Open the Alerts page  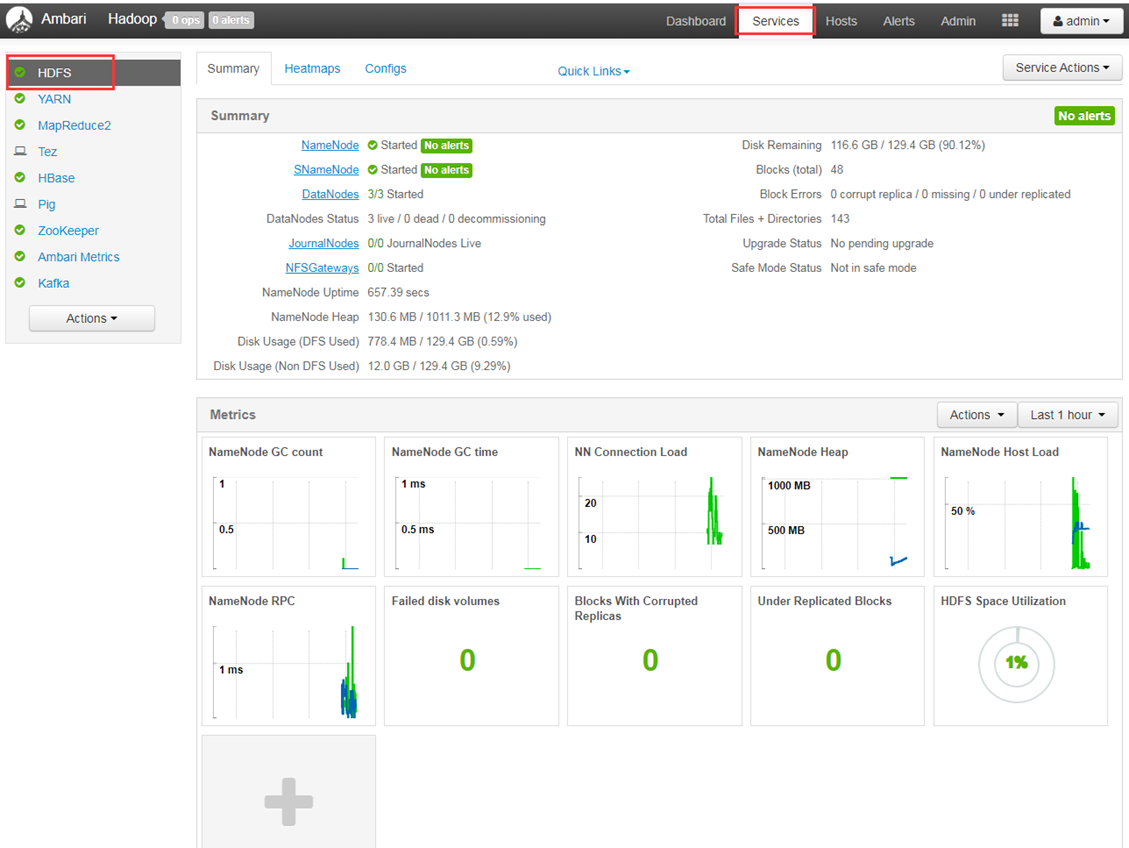899,21
